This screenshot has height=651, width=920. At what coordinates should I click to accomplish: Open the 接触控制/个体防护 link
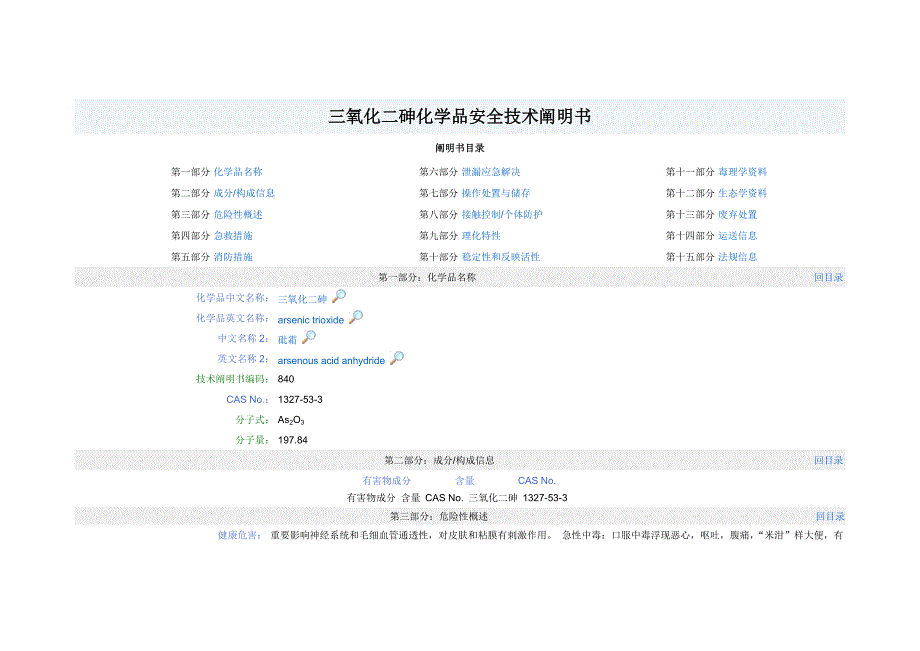[503, 214]
